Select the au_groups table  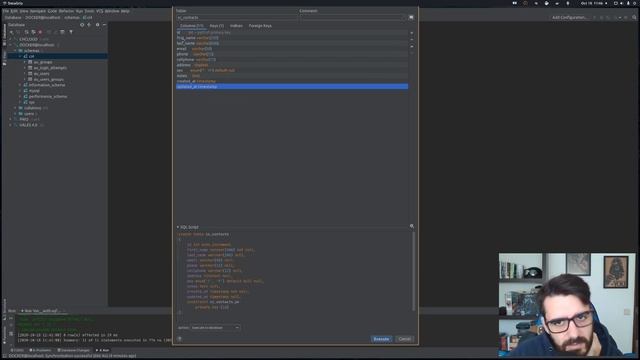tap(43, 62)
